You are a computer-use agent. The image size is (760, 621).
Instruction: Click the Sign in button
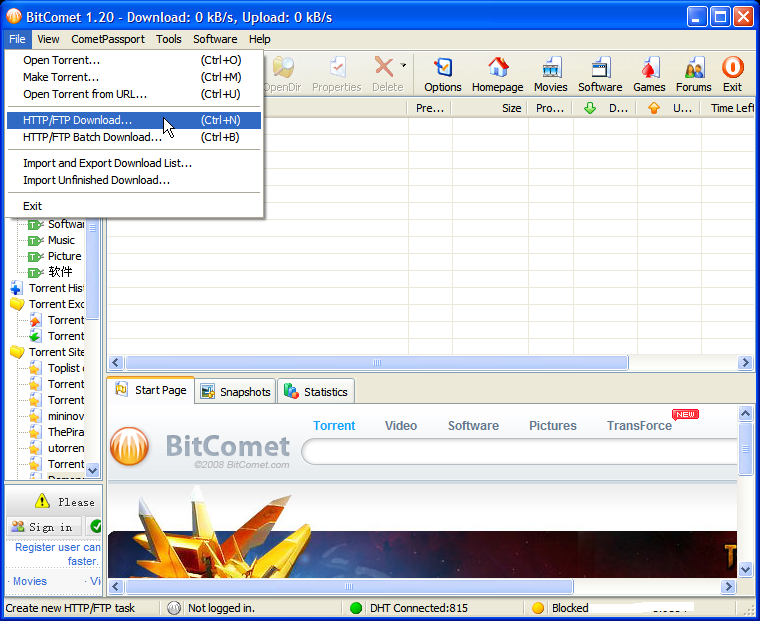[43, 527]
